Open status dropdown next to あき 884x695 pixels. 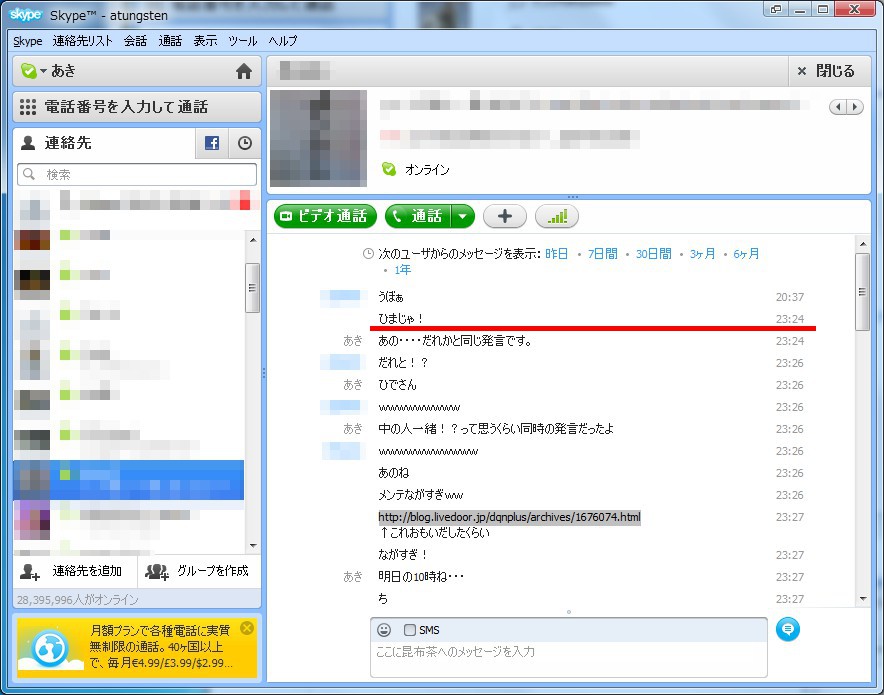click(43, 71)
